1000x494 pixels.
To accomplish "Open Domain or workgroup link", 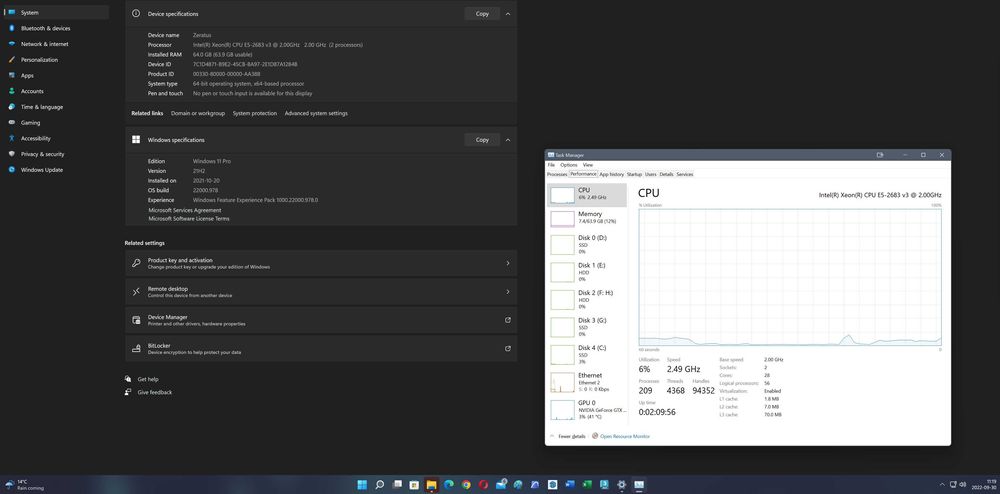I will point(198,113).
